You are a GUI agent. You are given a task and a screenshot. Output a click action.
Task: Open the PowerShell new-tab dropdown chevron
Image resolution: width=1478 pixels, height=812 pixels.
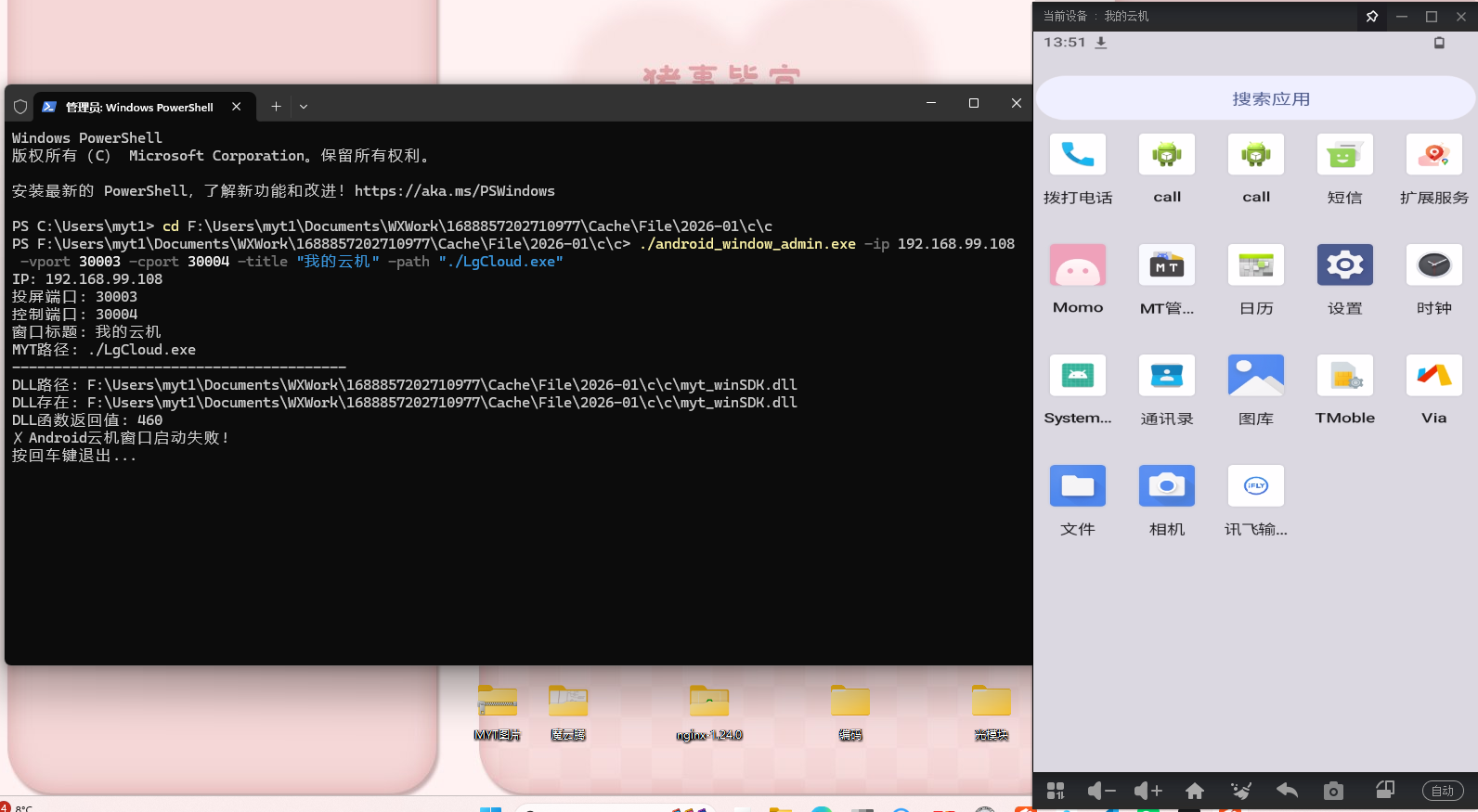click(x=304, y=107)
